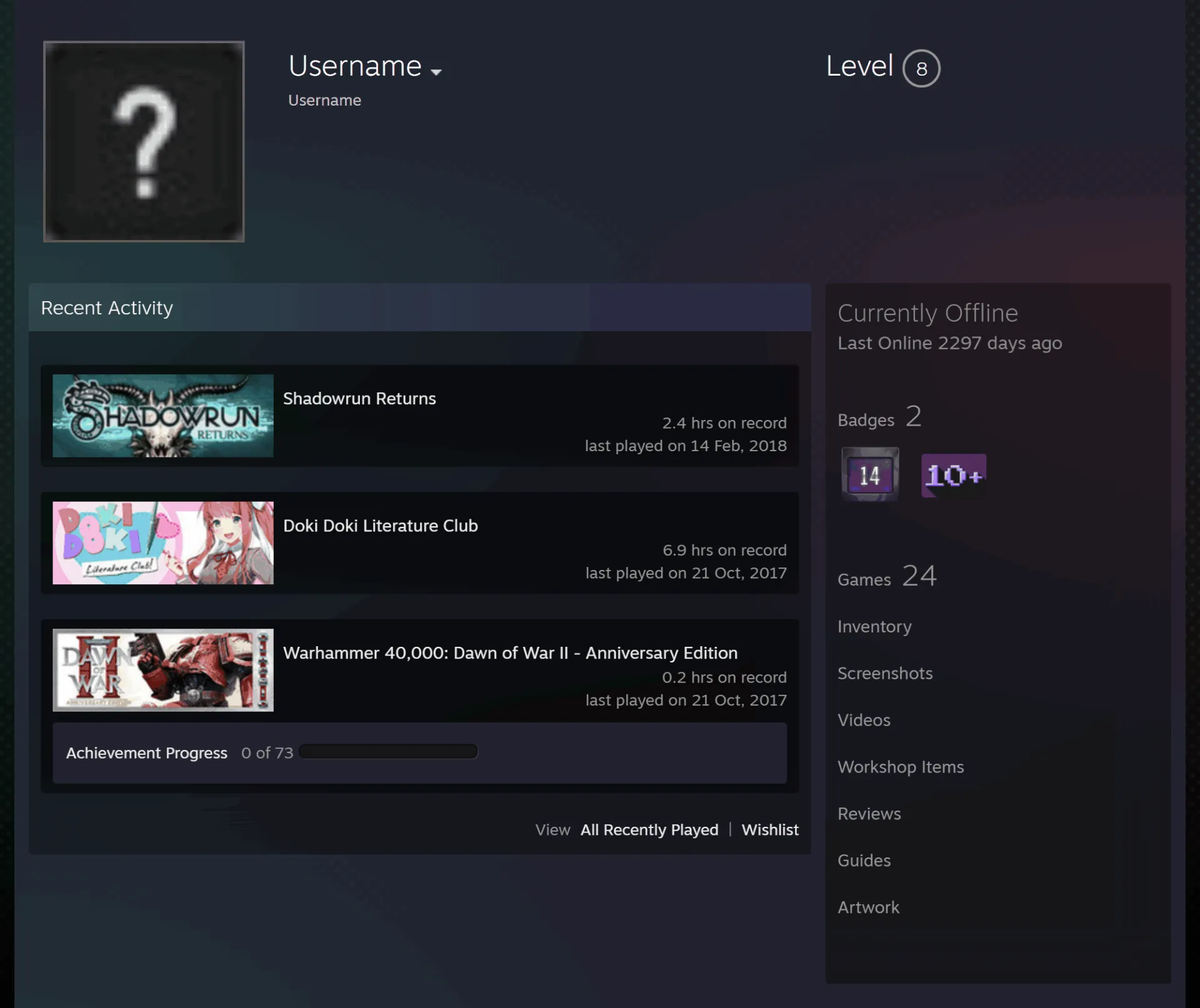
Task: Click the Doki Doki Literature Club title
Action: (381, 526)
